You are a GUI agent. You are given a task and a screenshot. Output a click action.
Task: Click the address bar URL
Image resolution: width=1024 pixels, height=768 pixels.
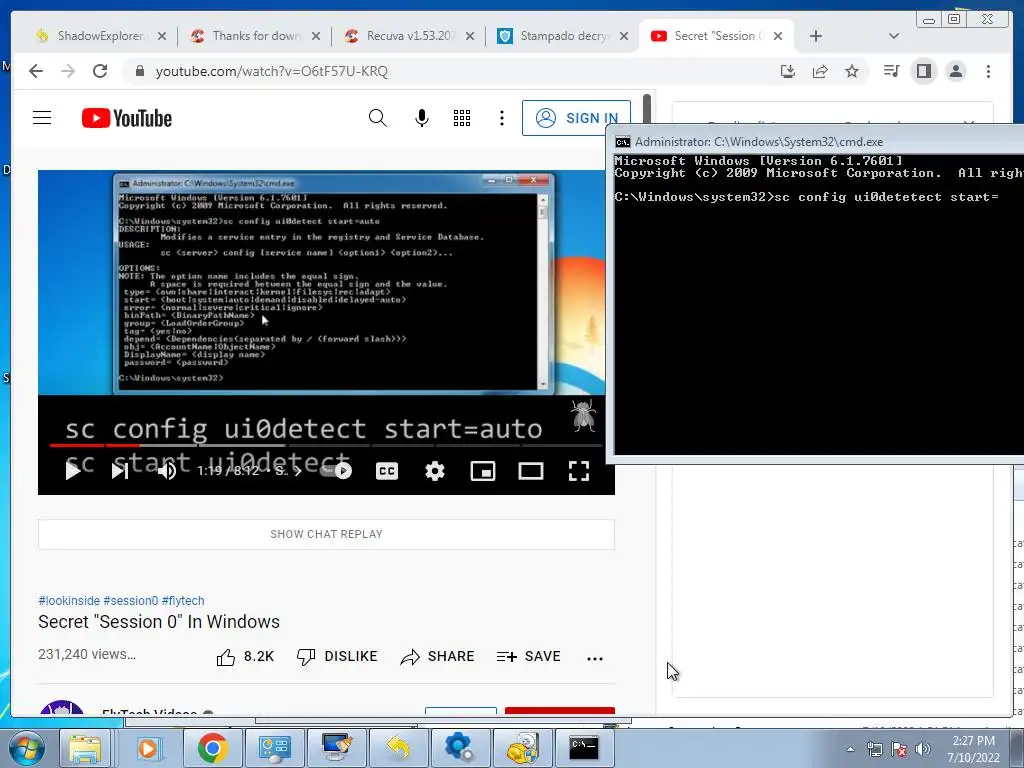(272, 71)
